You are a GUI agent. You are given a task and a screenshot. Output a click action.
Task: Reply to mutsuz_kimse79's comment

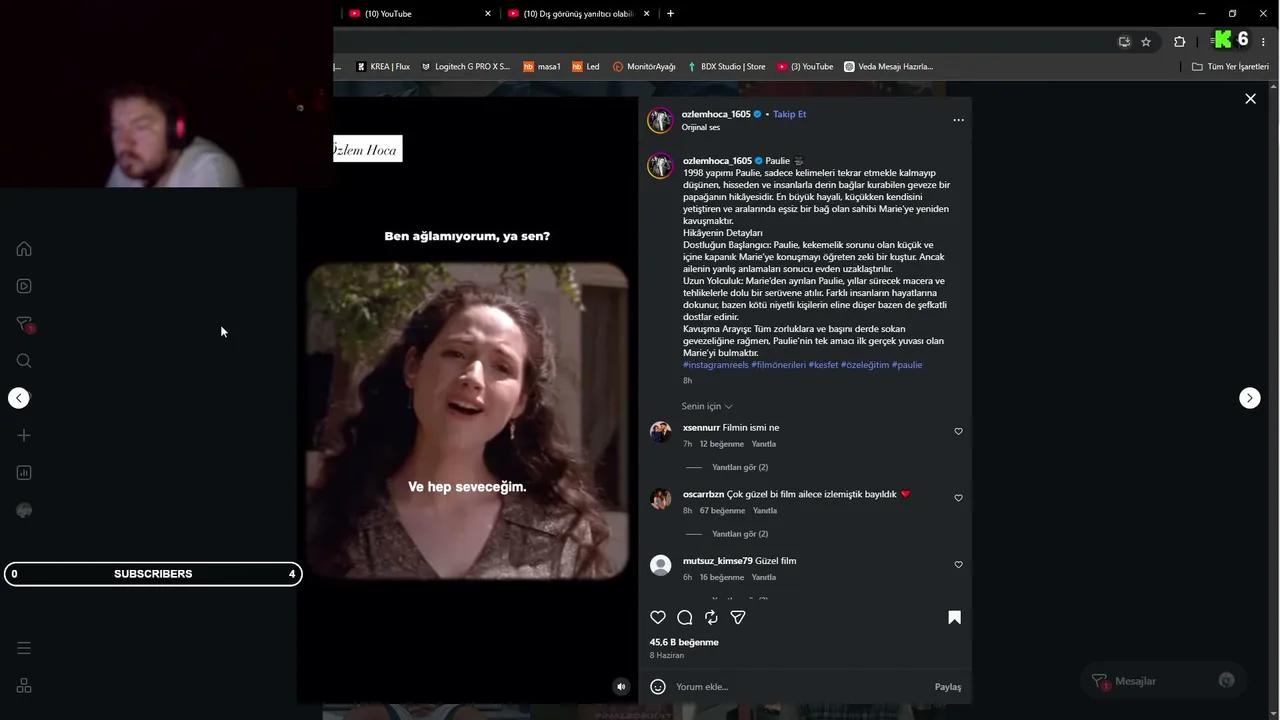pos(764,578)
